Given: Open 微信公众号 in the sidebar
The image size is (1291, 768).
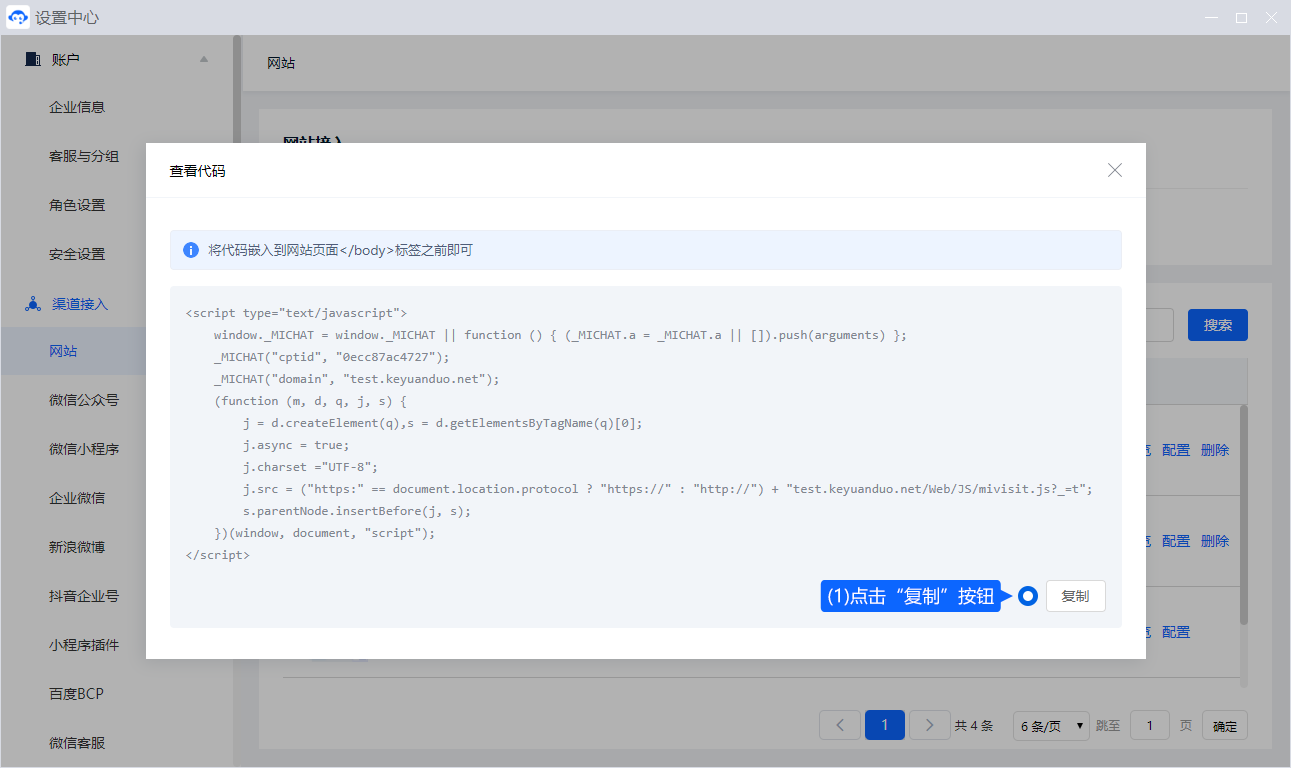Looking at the screenshot, I should [84, 400].
